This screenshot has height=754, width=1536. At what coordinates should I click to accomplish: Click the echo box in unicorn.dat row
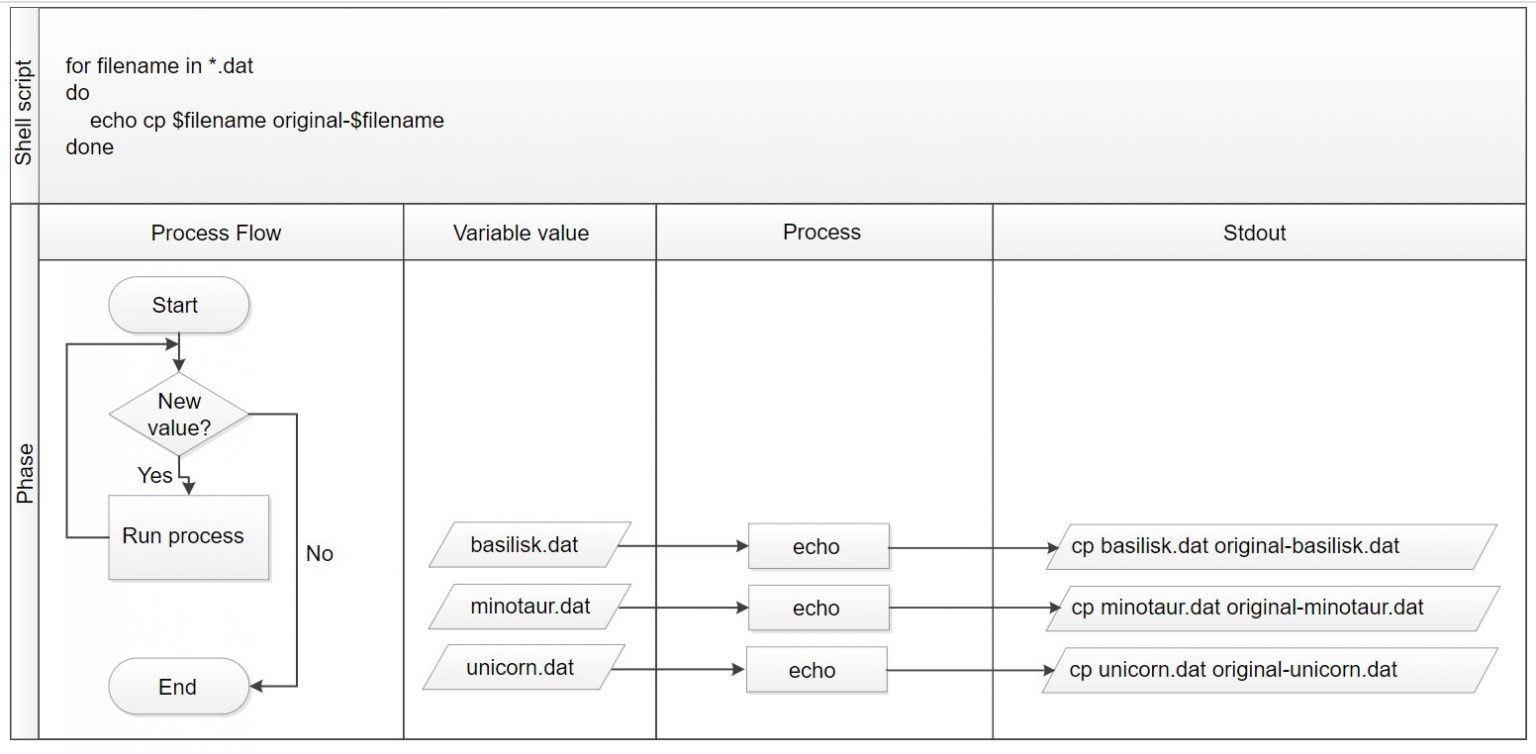[814, 670]
